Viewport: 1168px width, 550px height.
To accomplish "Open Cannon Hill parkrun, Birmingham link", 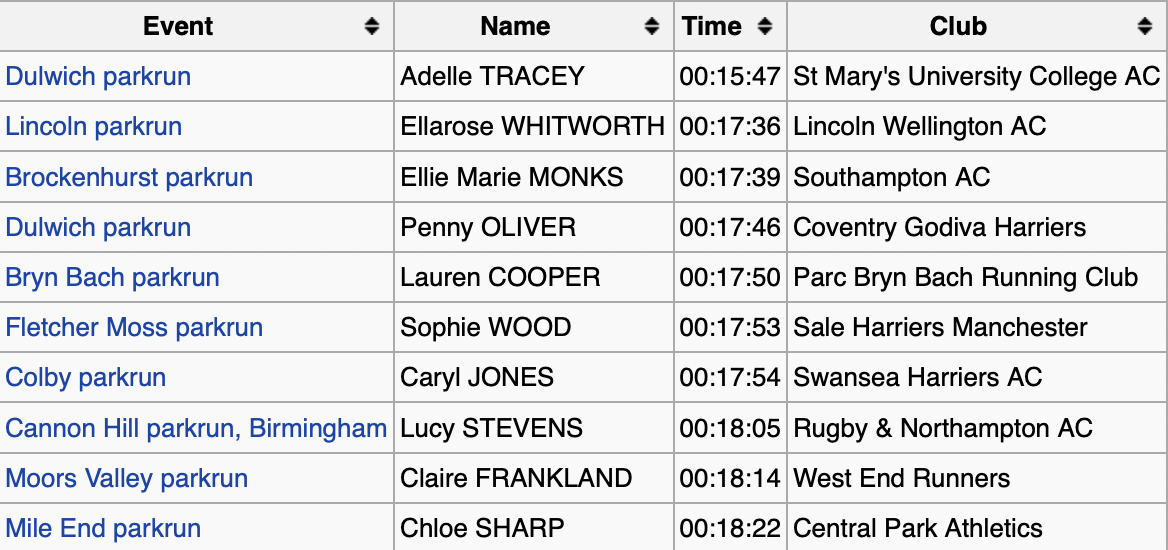I will (x=196, y=429).
